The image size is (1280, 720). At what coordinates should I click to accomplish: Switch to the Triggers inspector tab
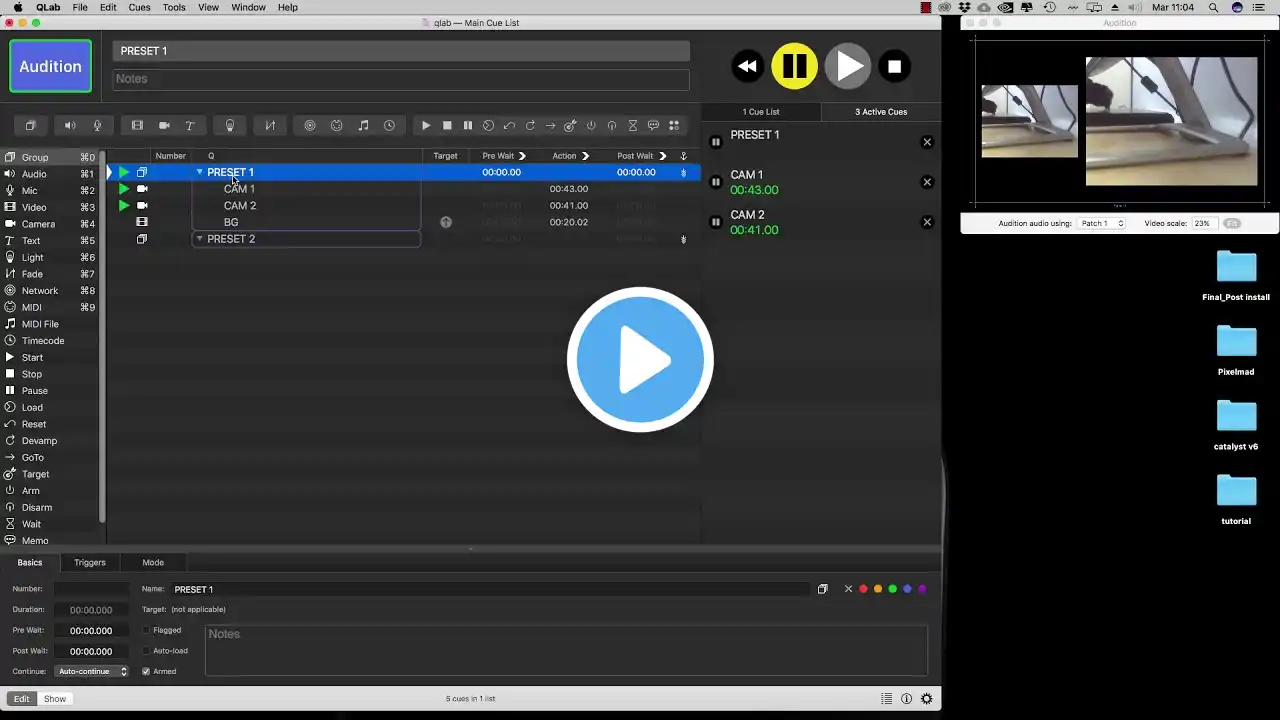(x=90, y=562)
